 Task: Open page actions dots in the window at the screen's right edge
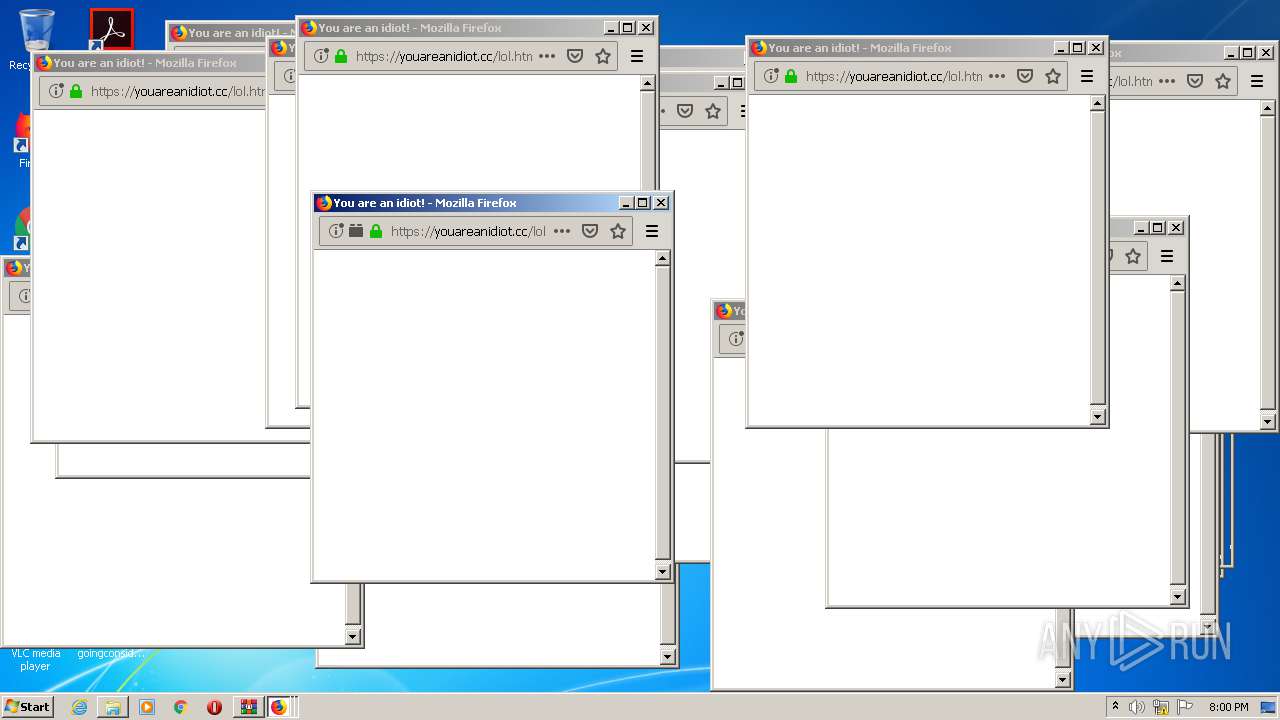point(1167,81)
